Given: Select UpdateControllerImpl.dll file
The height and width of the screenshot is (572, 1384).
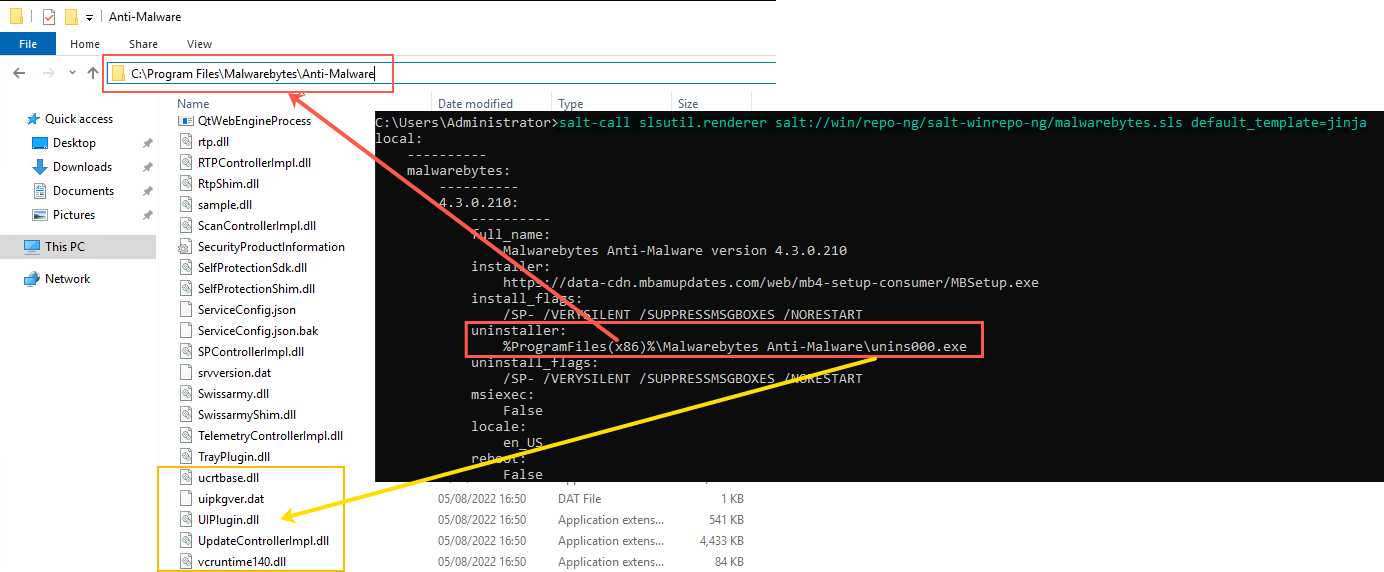Looking at the screenshot, I should [263, 541].
